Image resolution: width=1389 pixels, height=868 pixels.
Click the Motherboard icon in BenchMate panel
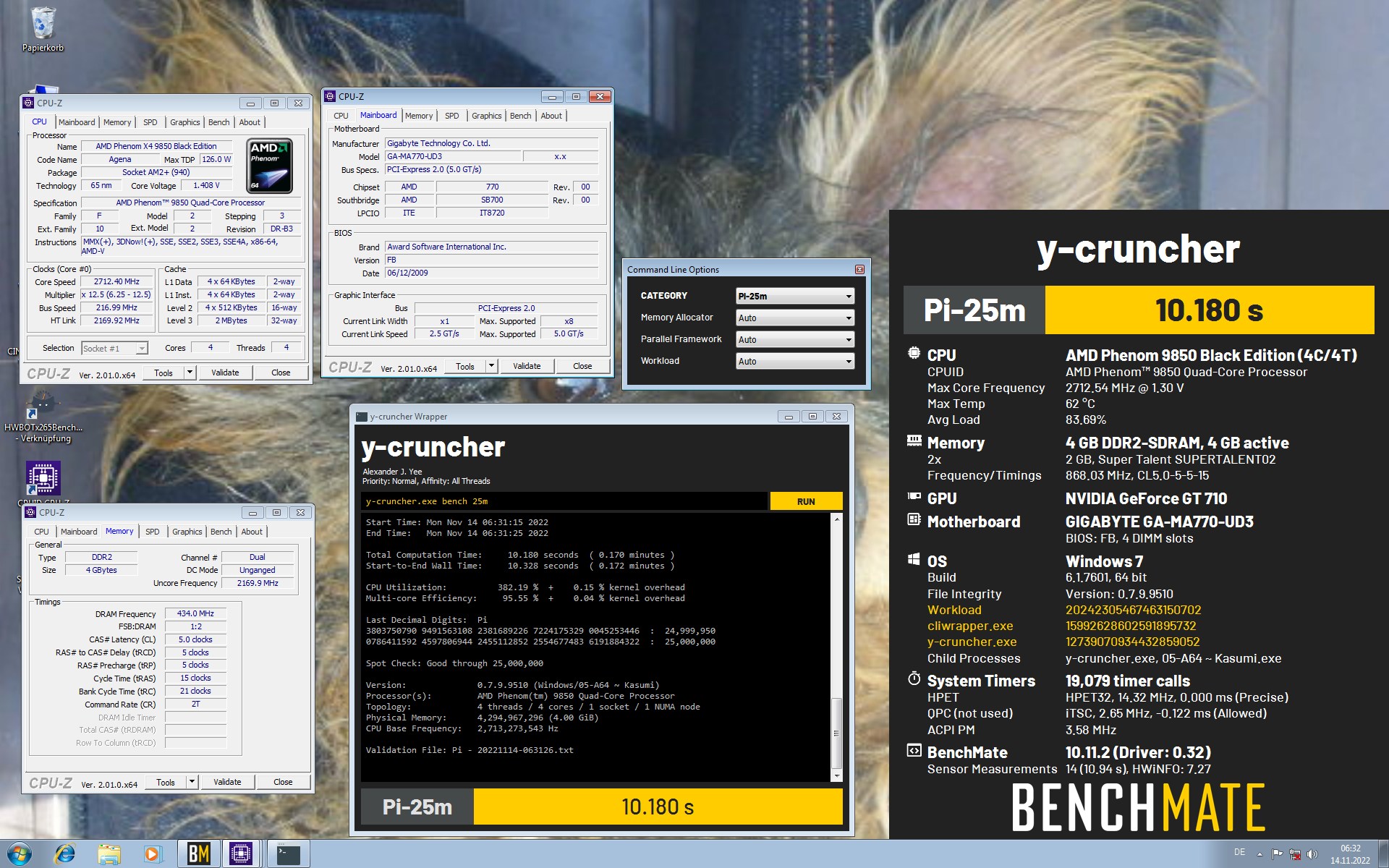914,519
